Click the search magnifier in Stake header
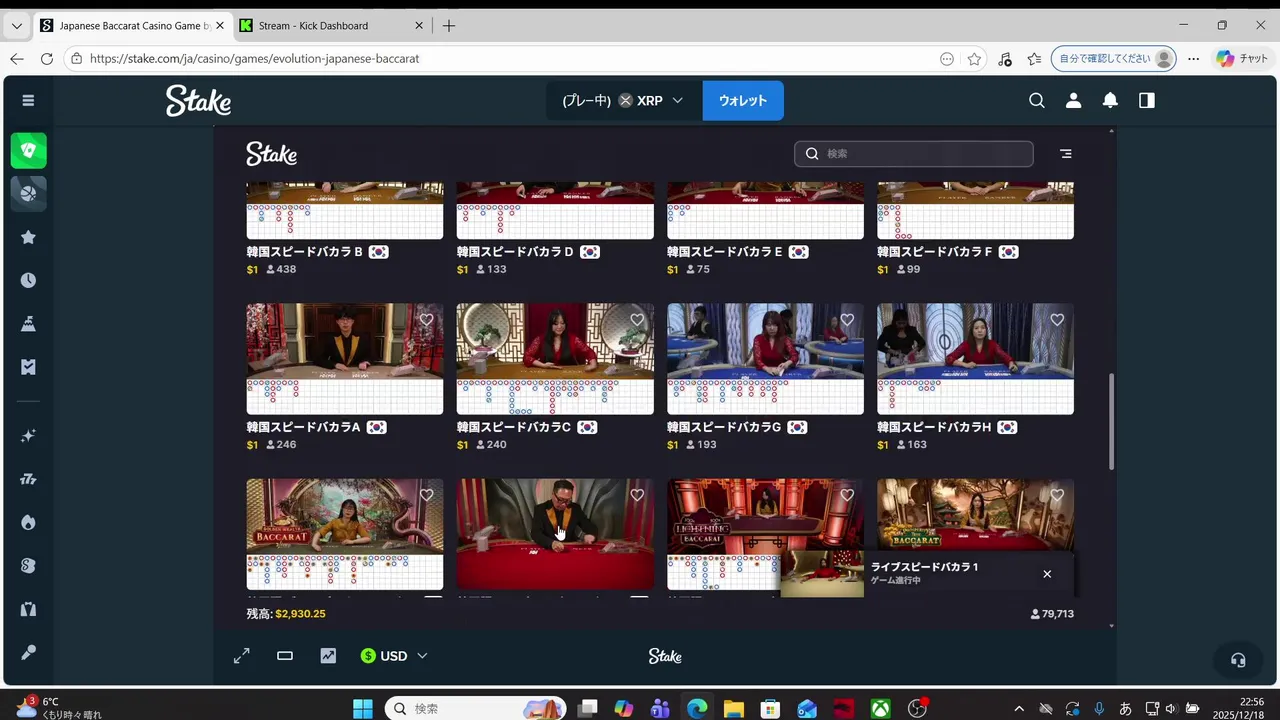 1037,100
